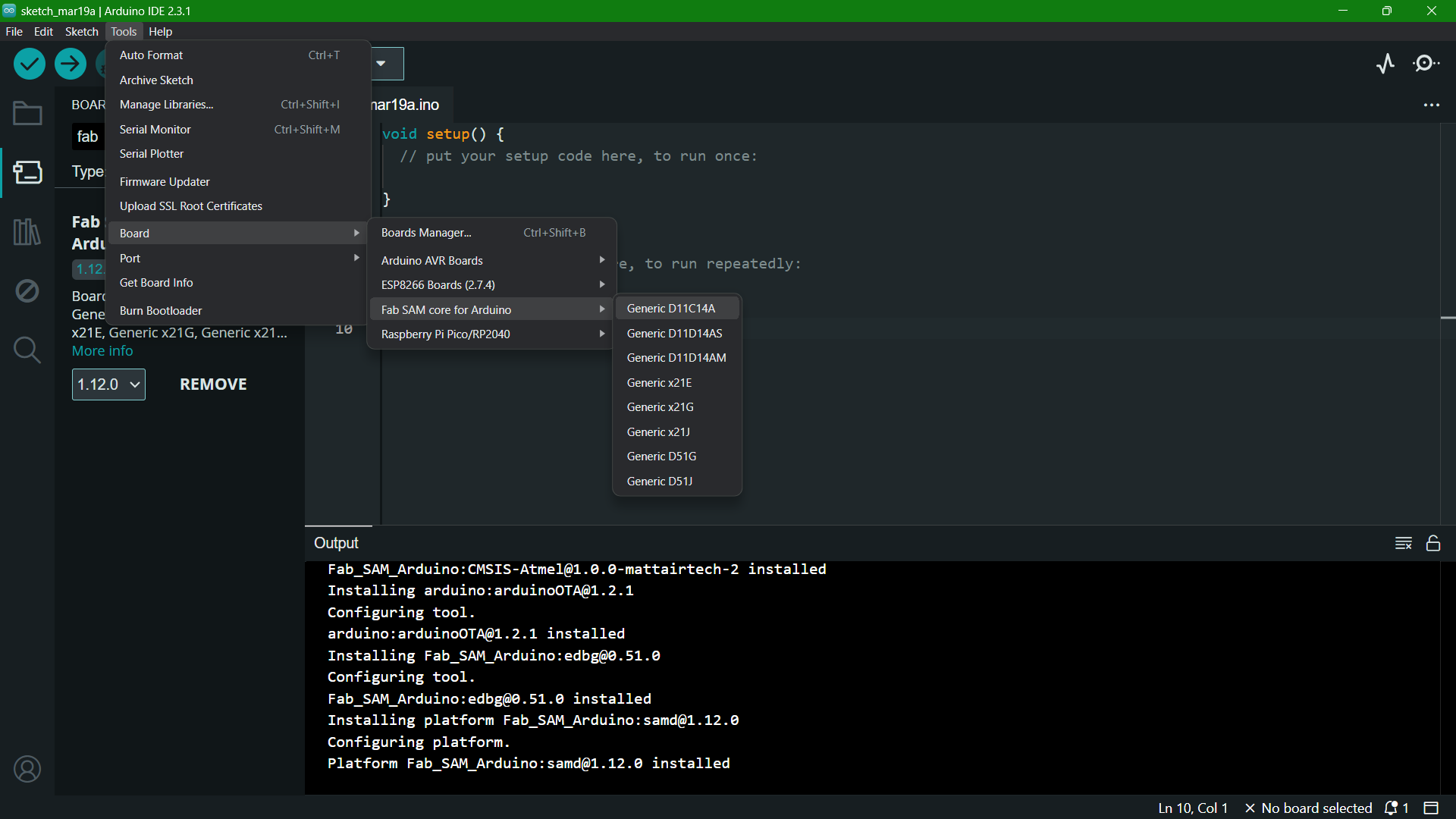Open the board selector dropdown arrow
This screenshot has height=819, width=1456.
(381, 64)
